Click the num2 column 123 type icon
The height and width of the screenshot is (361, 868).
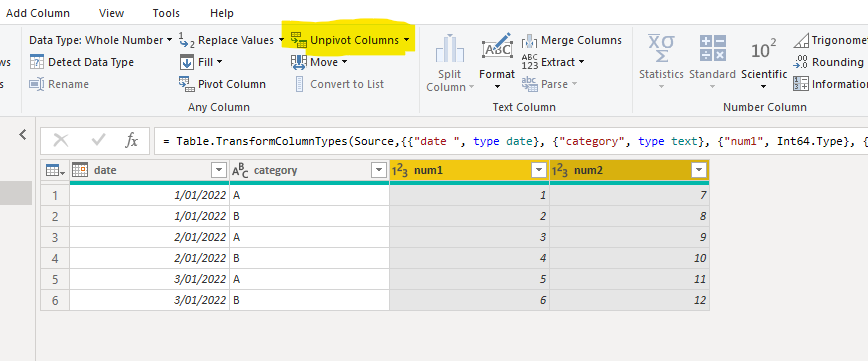[560, 171]
